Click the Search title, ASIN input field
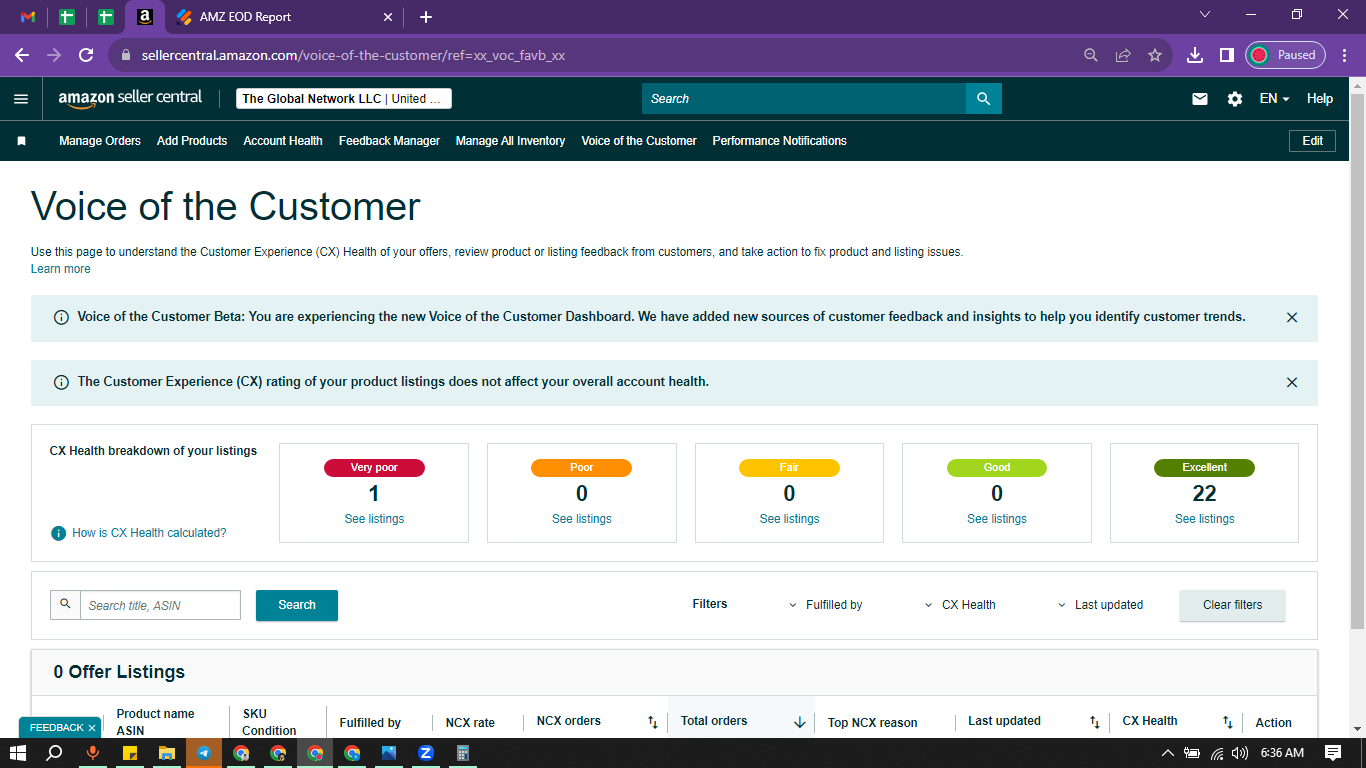This screenshot has width=1366, height=768. 160,605
